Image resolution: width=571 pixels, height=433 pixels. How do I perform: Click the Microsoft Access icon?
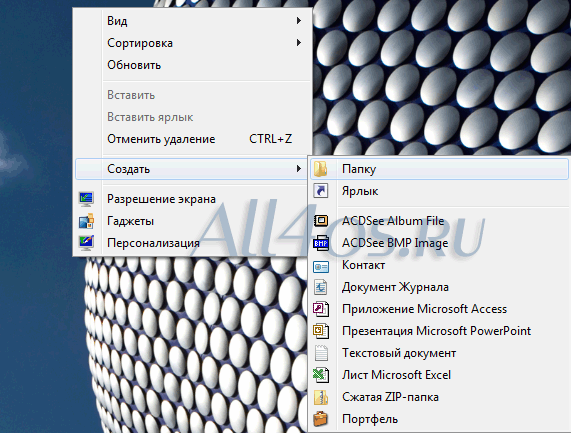[321, 309]
